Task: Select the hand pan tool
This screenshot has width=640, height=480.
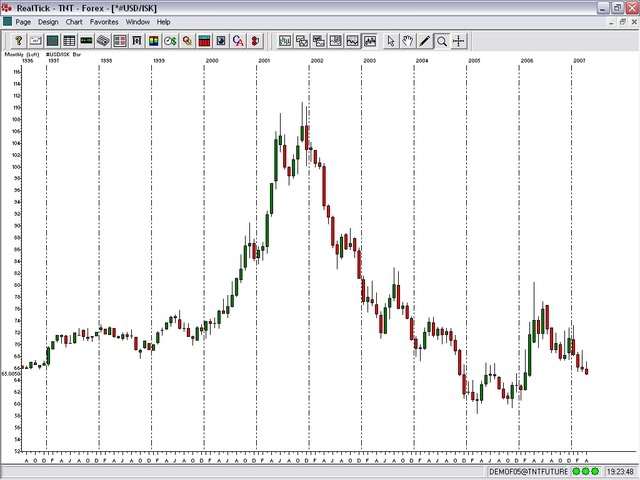Action: tap(408, 41)
